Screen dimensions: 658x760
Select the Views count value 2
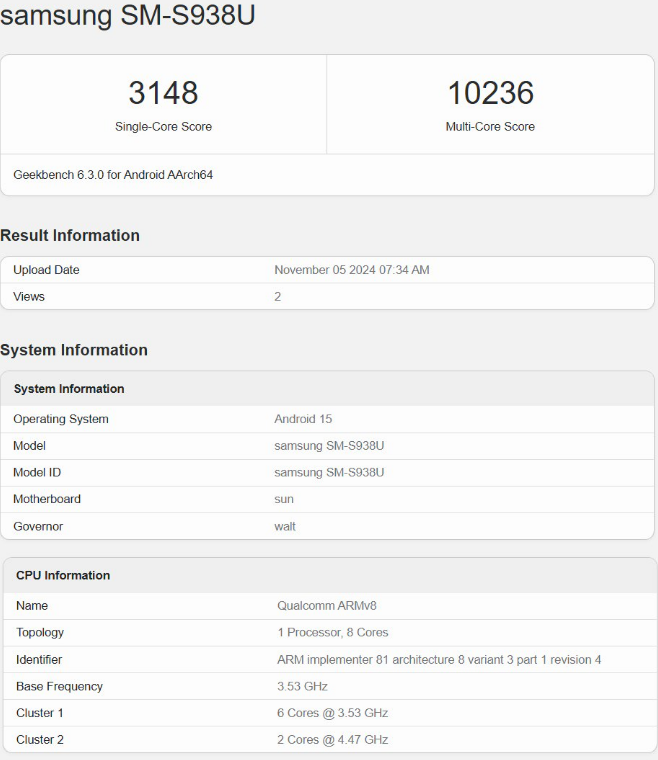[x=278, y=296]
